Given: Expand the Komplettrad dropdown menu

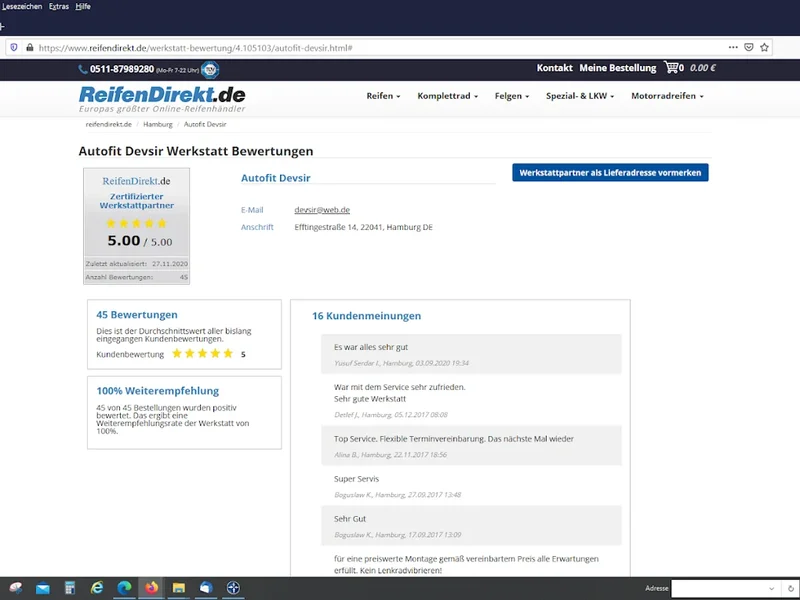Looking at the screenshot, I should pos(447,96).
